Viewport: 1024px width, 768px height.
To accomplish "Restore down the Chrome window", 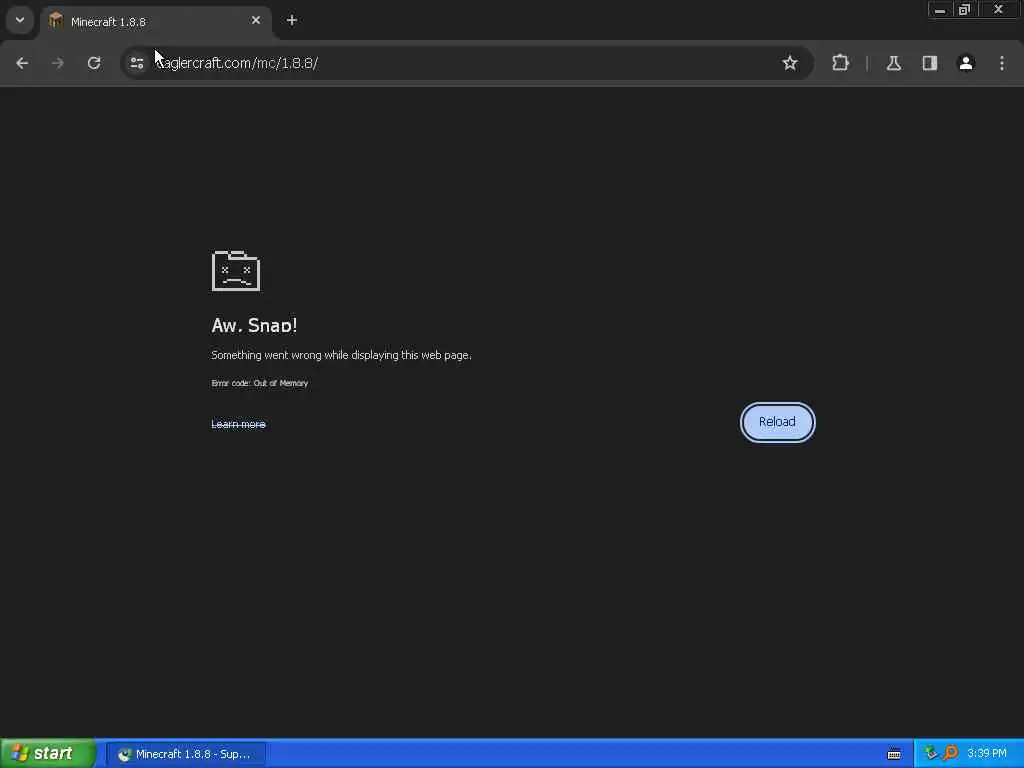I will coord(964,10).
